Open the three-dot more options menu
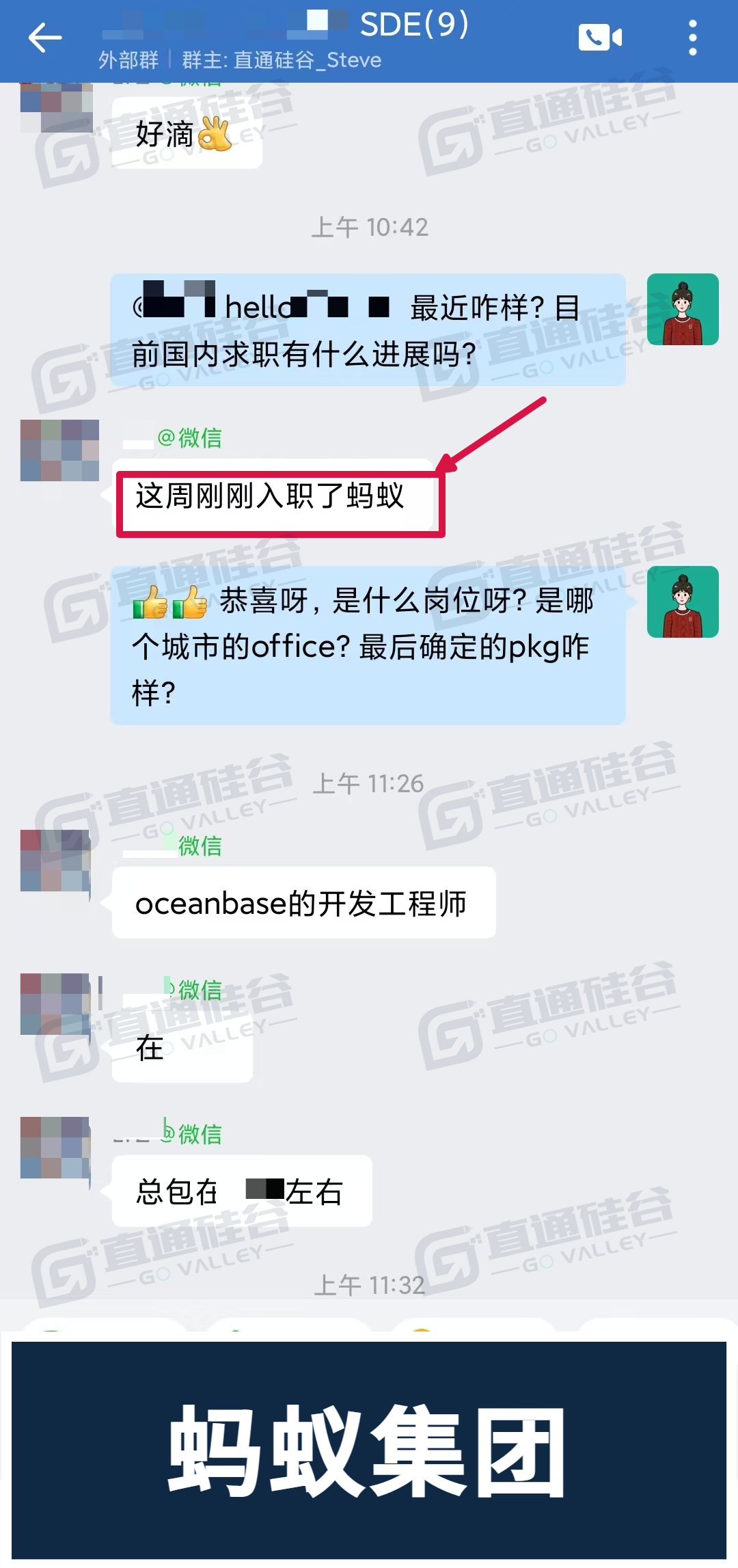Image resolution: width=738 pixels, height=1568 pixels. coord(692,38)
